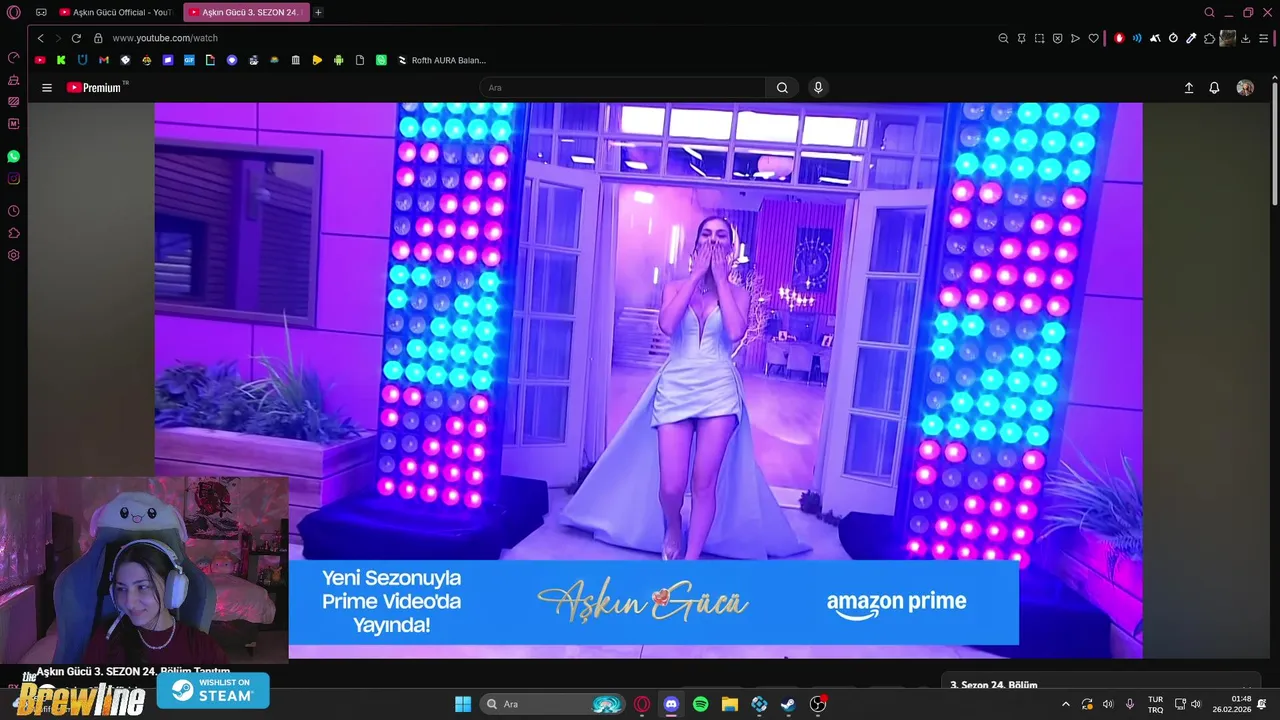Image resolution: width=1280 pixels, height=720 pixels.
Task: Click the Wishlist on Steam banner
Action: 213,690
